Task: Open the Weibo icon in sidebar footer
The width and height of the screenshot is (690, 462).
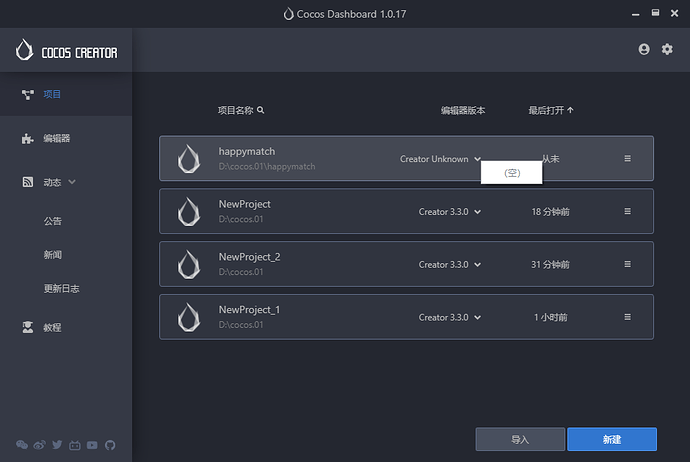Action: pyautogui.click(x=40, y=445)
